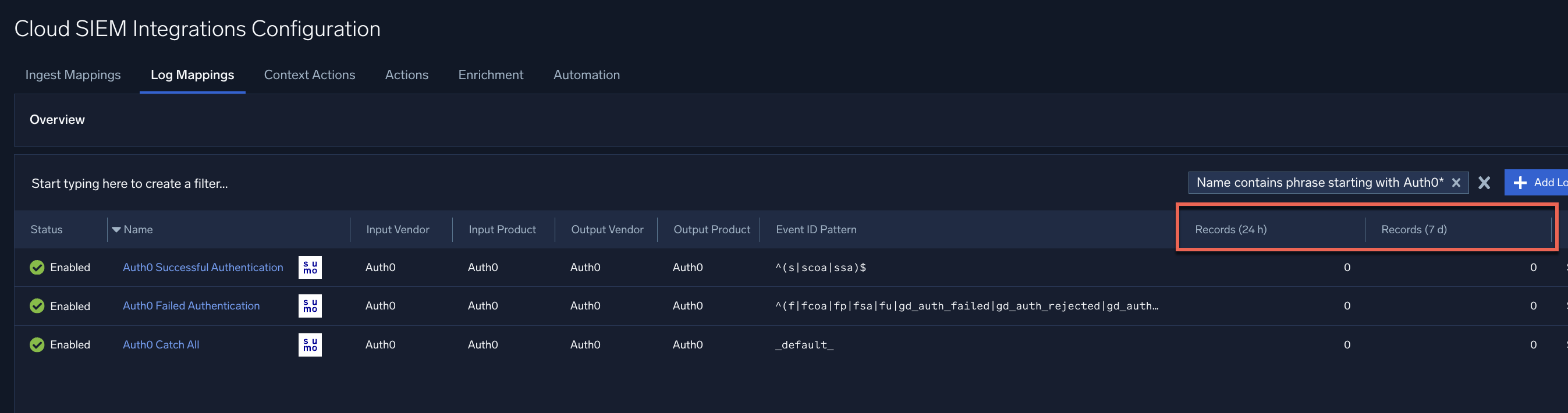Click Sumo logo icon beside Auth0 Successful Authentication
The image size is (1568, 413).
pos(310,268)
